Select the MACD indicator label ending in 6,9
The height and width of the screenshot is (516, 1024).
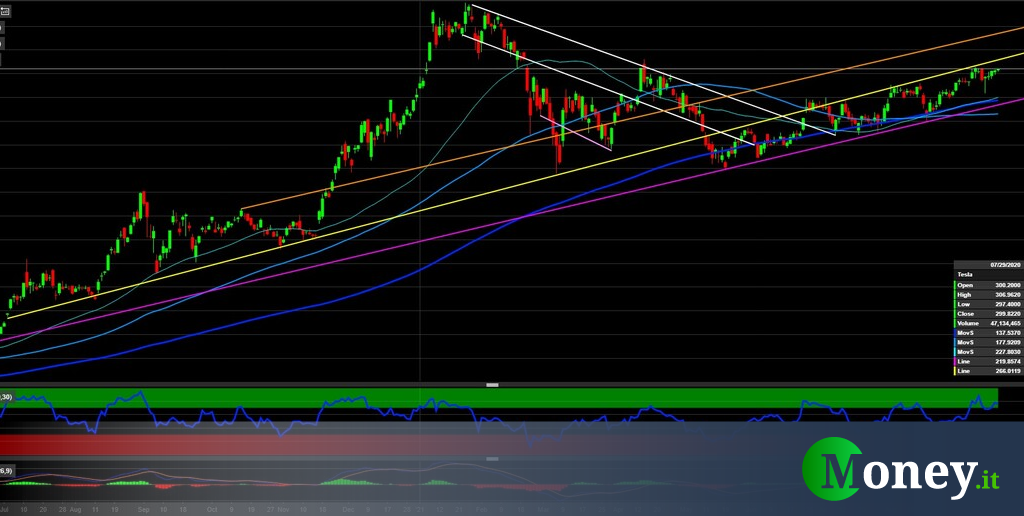click(x=6, y=471)
